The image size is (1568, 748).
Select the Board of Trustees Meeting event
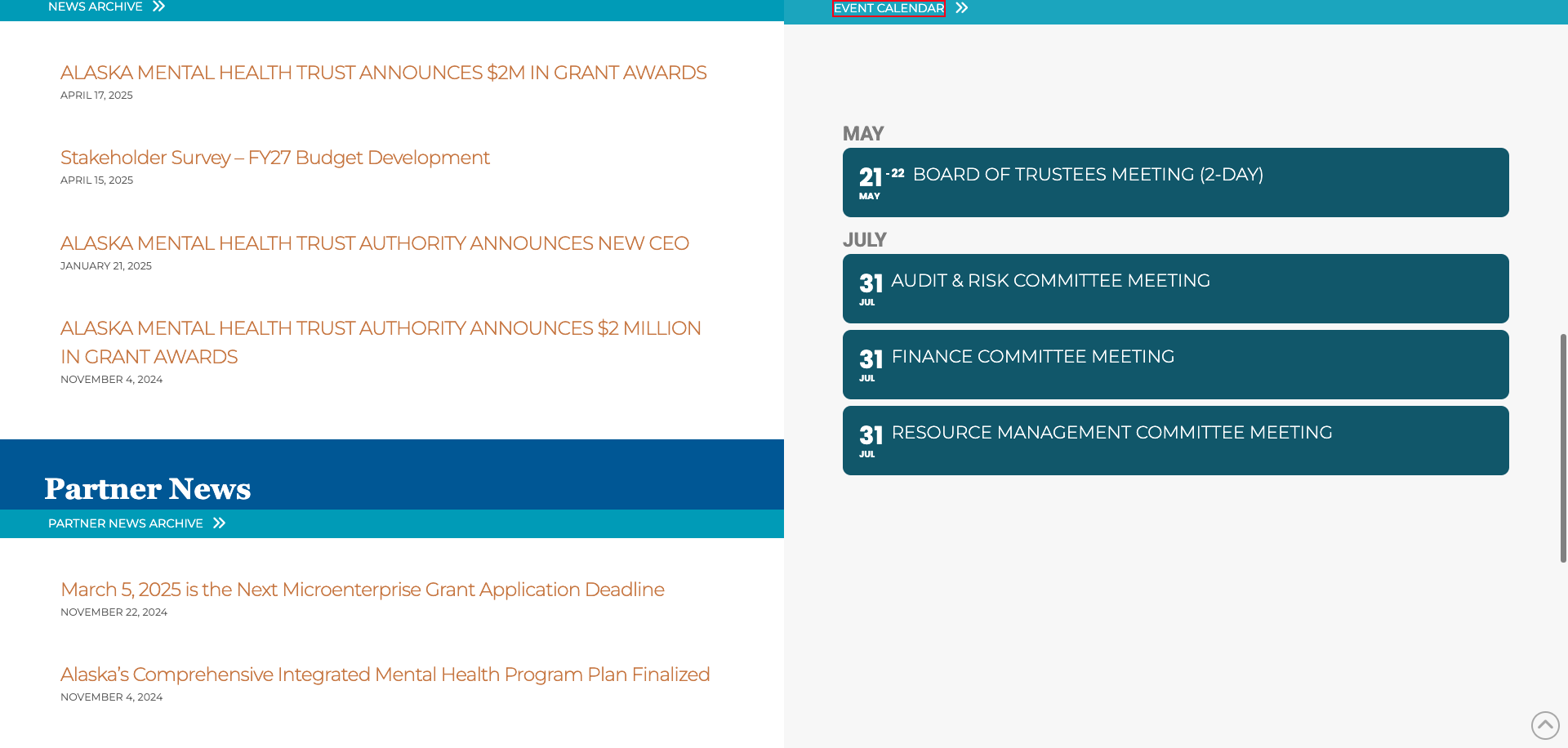pyautogui.click(x=1088, y=175)
